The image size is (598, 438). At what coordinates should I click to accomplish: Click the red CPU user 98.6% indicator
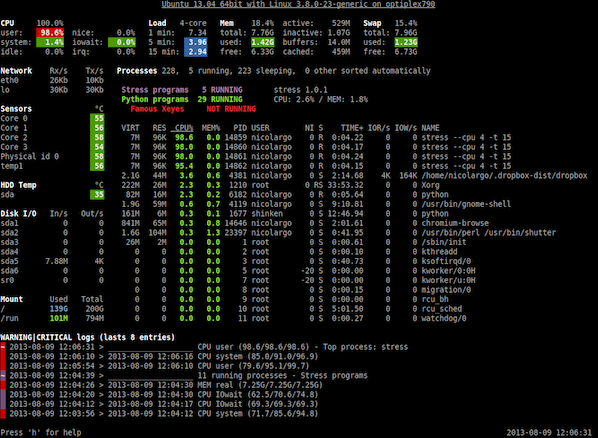(x=50, y=32)
